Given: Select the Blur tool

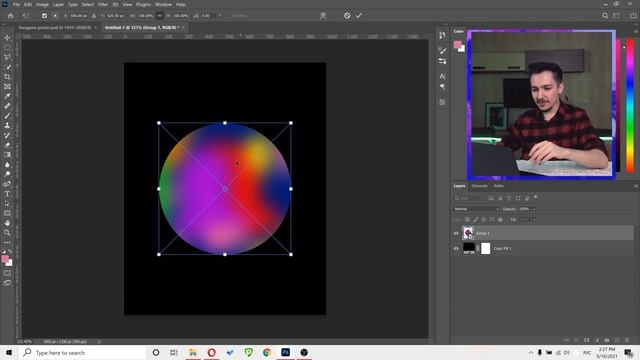Looking at the screenshot, I should tap(7, 164).
